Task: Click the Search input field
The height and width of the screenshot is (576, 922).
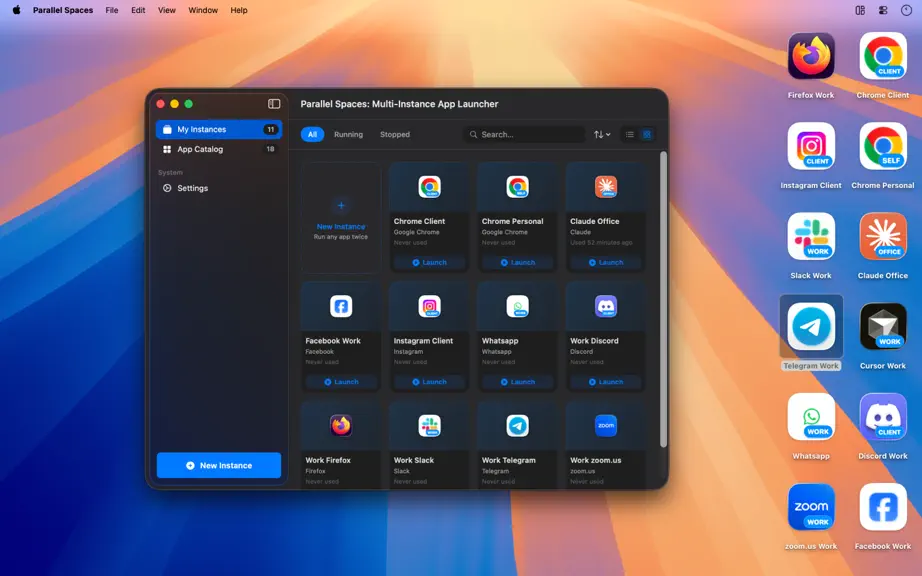Action: 524,135
